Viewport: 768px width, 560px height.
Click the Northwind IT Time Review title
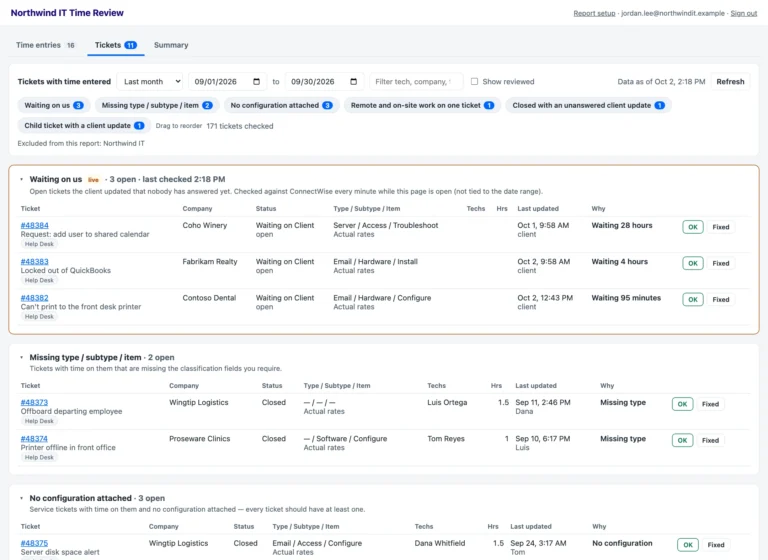click(67, 13)
